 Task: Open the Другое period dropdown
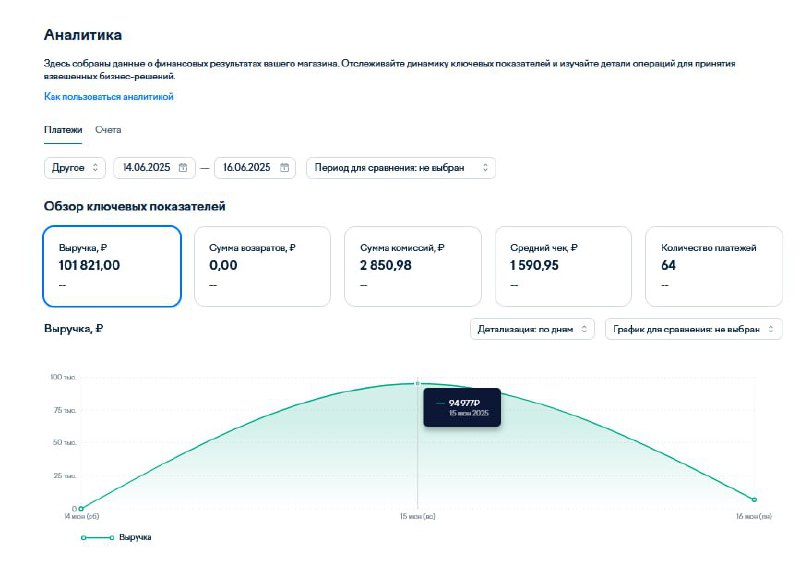[x=74, y=168]
